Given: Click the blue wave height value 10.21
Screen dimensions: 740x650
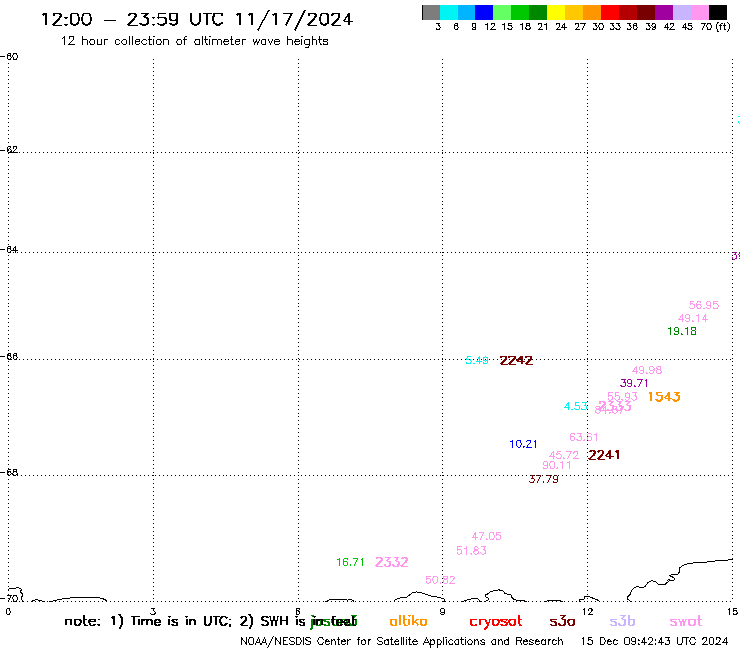Looking at the screenshot, I should (523, 444).
